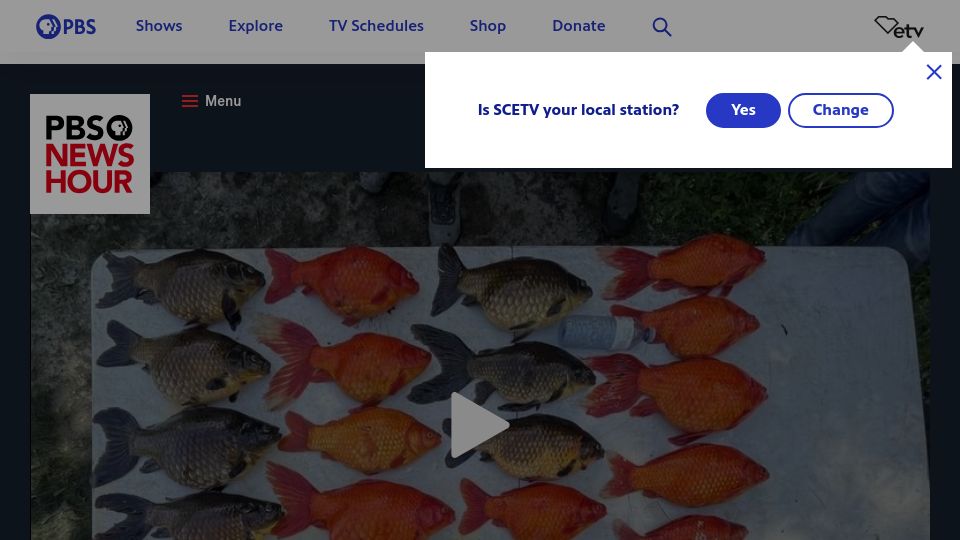The width and height of the screenshot is (960, 540).
Task: Click the Donate link
Action: point(579,26)
